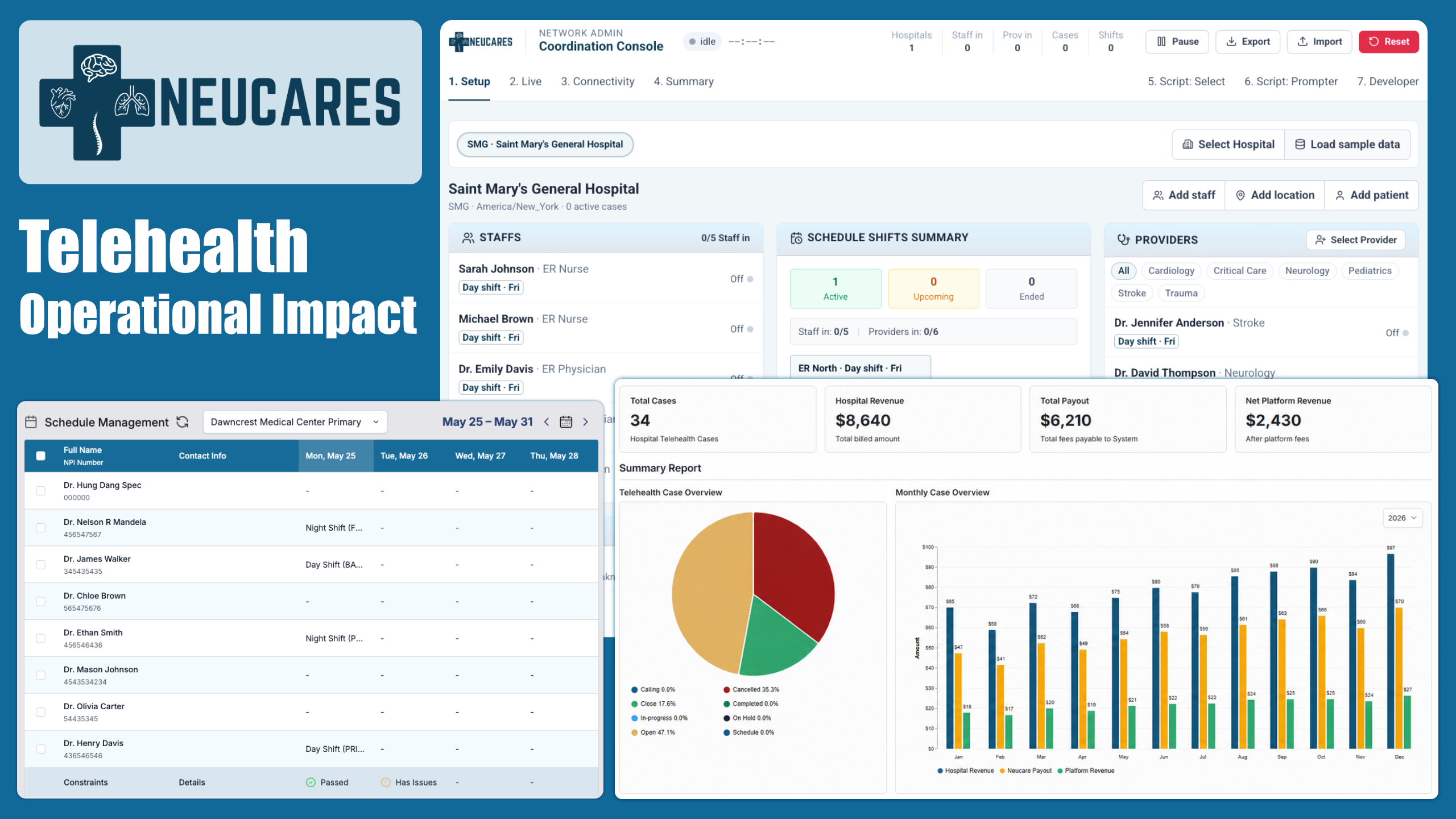Toggle Dr. Jennifer Anderson Off status
The image size is (1456, 819).
(x=1397, y=333)
